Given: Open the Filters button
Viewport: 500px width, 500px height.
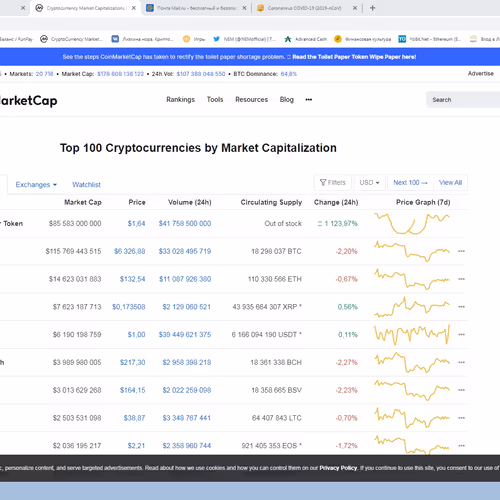Looking at the screenshot, I should click(x=333, y=182).
